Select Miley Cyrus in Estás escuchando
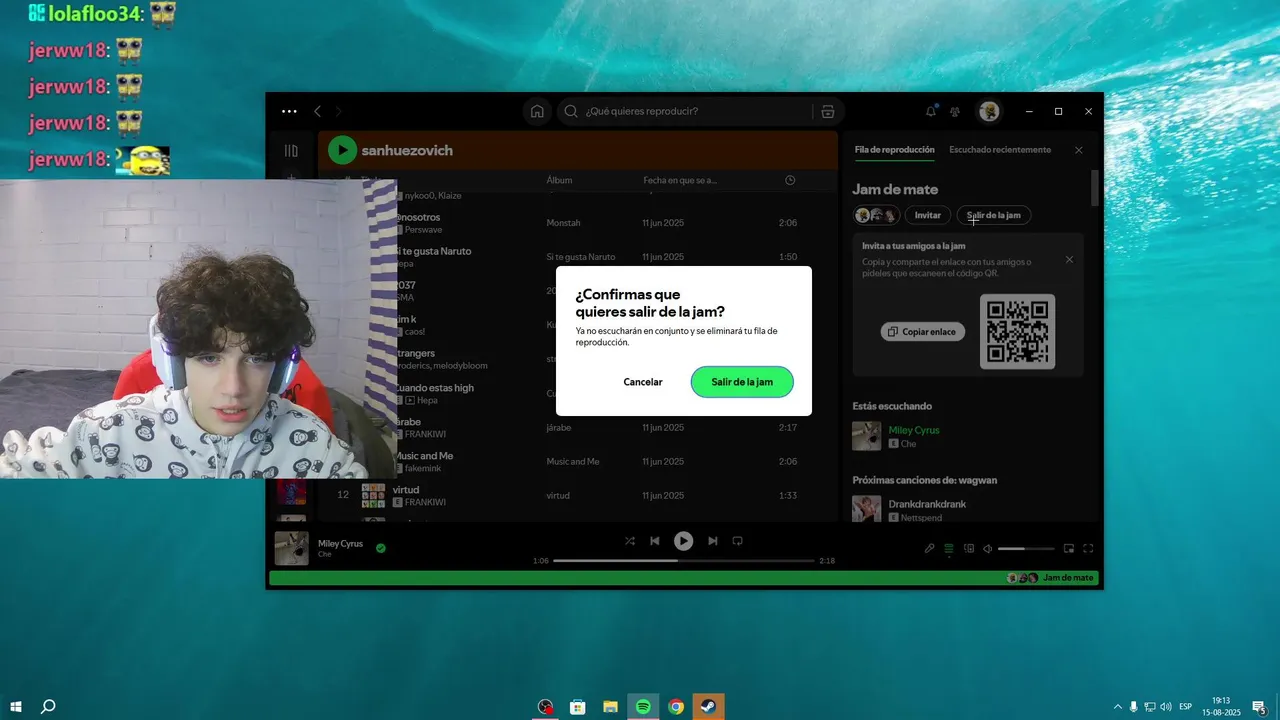Screen dimensions: 1280x720 (x=914, y=430)
